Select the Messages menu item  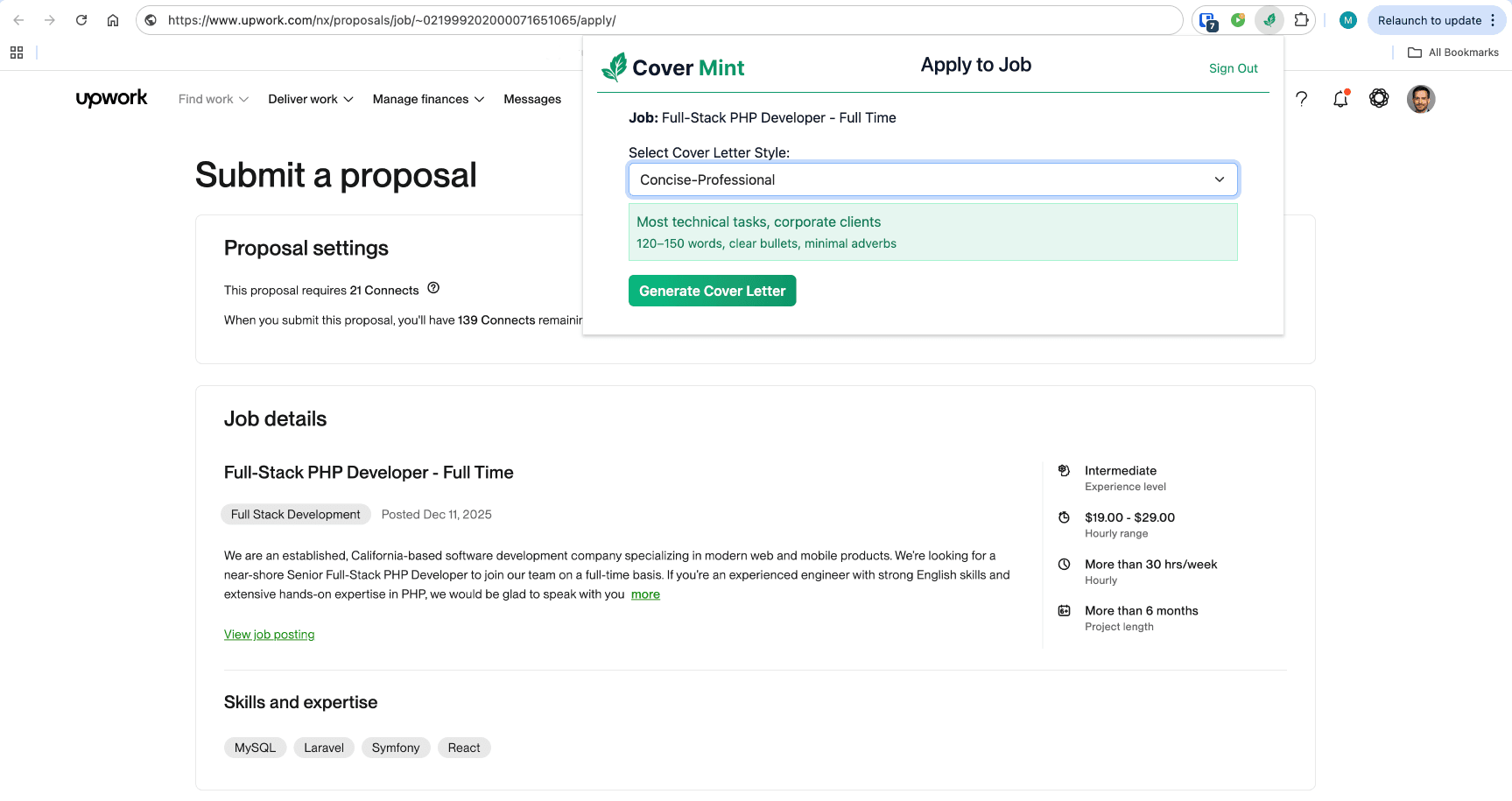pos(531,99)
